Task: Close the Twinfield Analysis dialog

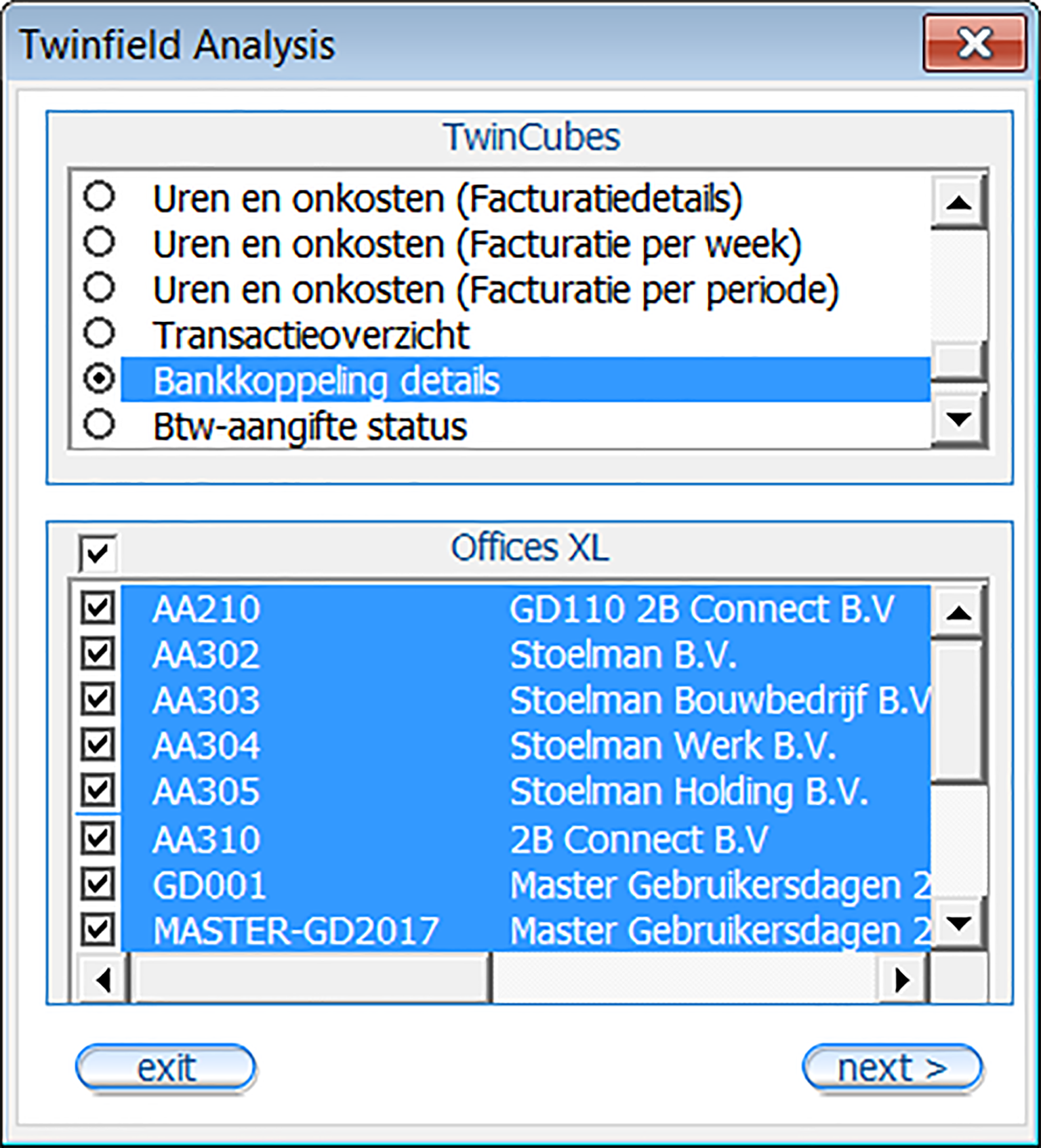Action: 974,45
